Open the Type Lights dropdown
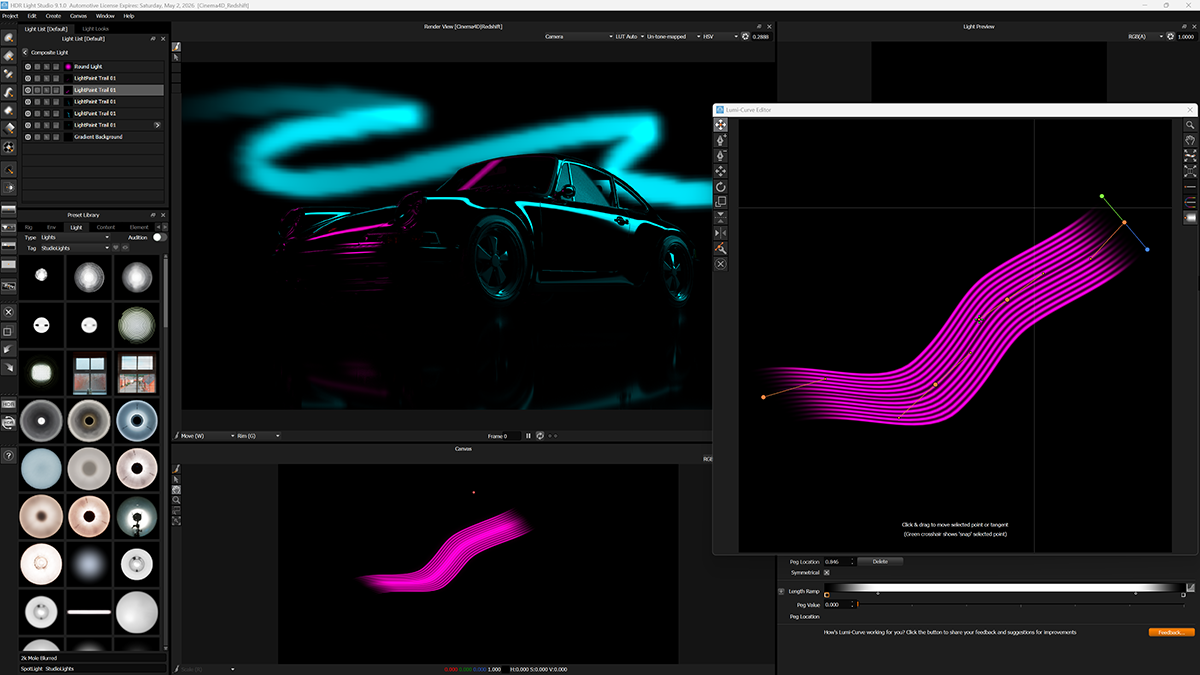Image resolution: width=1200 pixels, height=675 pixels. tap(75, 237)
